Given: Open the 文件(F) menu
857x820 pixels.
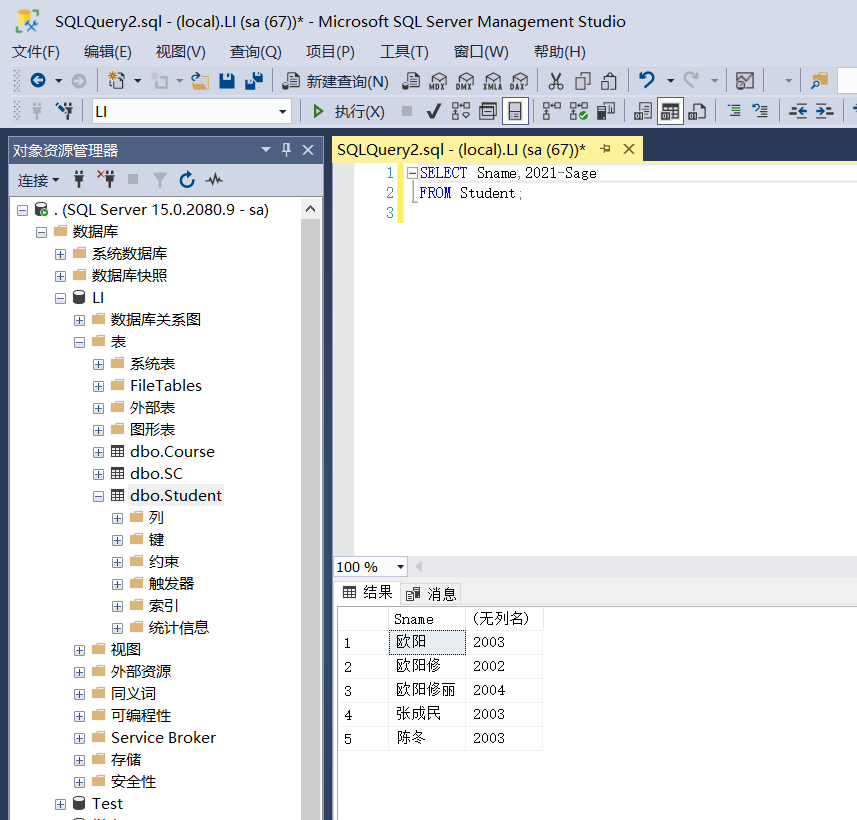Looking at the screenshot, I should 36,52.
